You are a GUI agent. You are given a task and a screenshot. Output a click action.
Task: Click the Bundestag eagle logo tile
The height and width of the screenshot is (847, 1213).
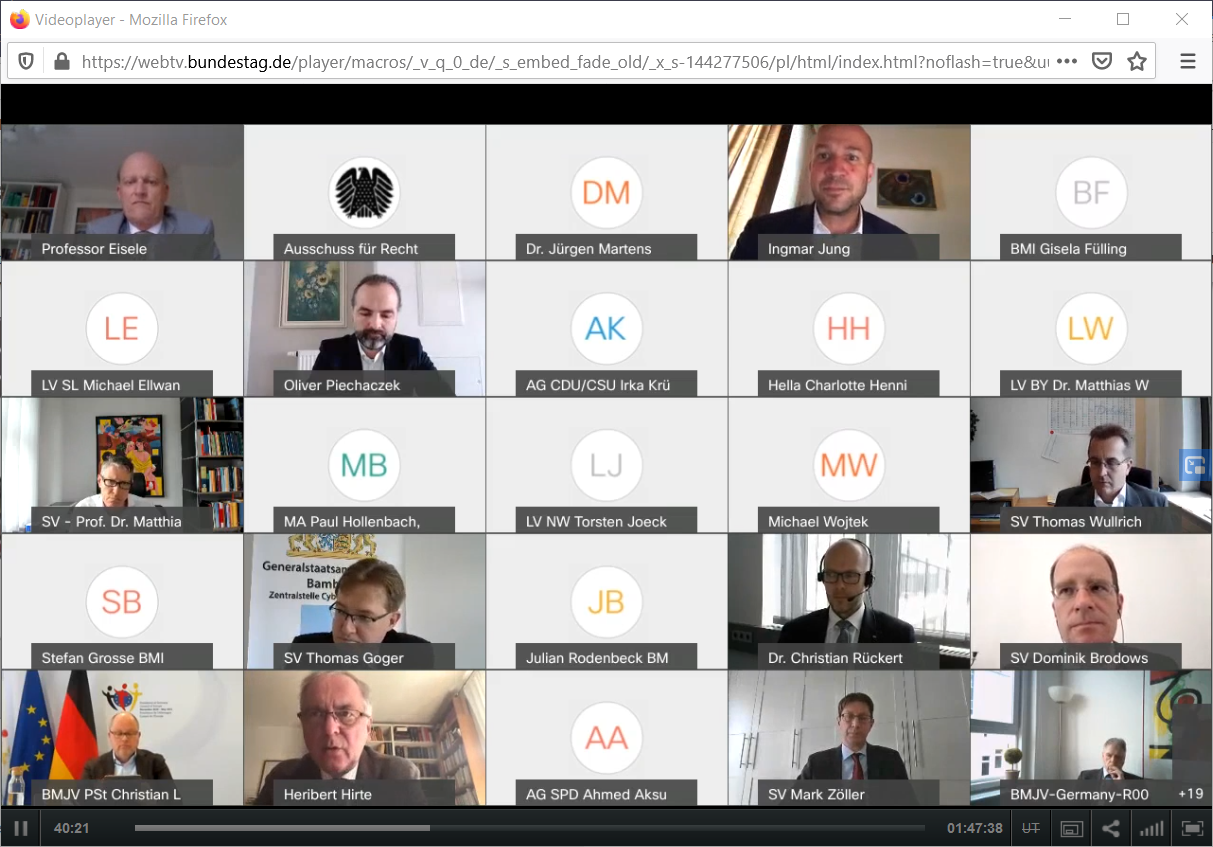(x=364, y=192)
